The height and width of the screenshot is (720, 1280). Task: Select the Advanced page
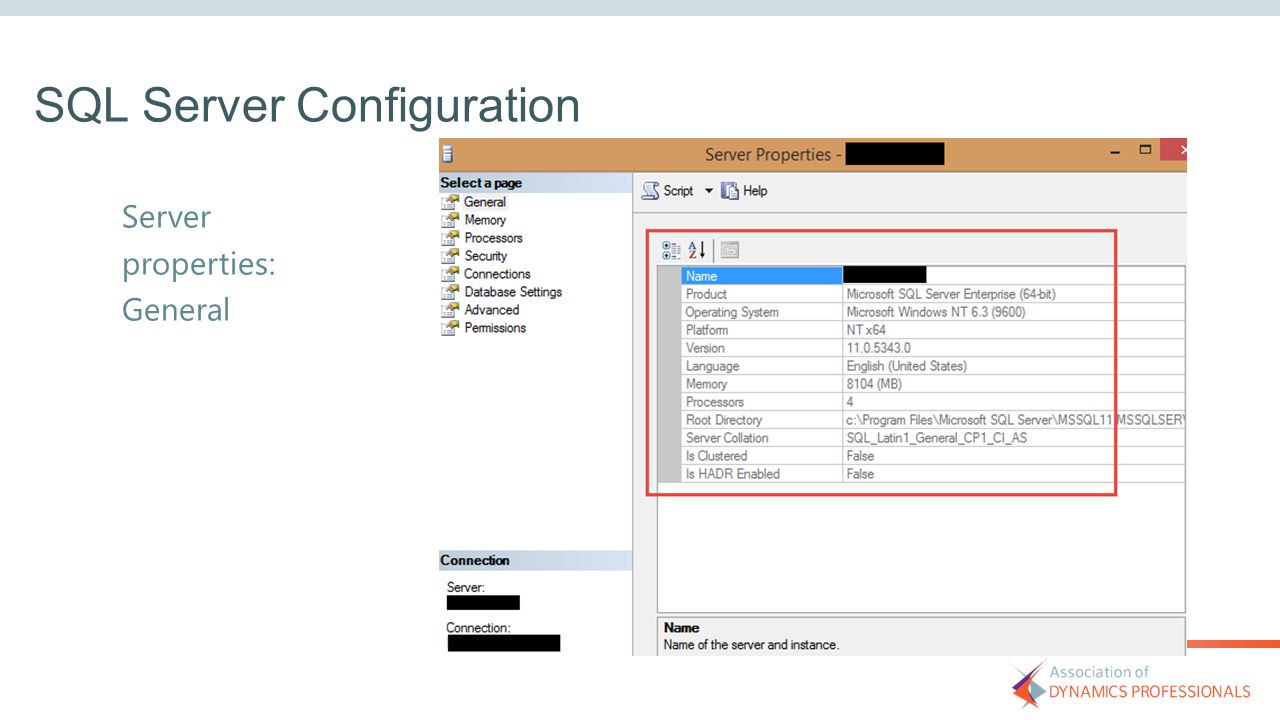[492, 310]
